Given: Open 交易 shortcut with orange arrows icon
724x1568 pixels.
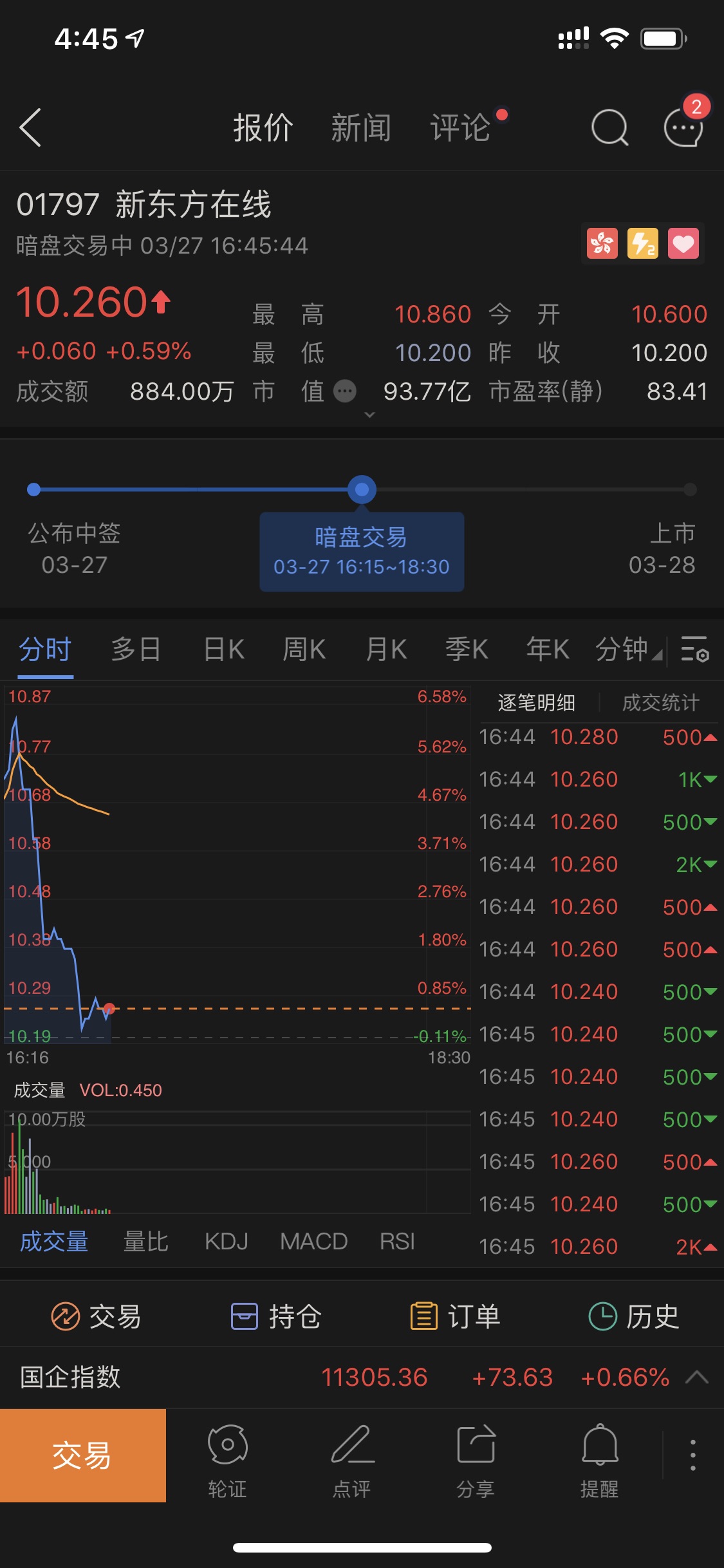Looking at the screenshot, I should (x=96, y=1316).
